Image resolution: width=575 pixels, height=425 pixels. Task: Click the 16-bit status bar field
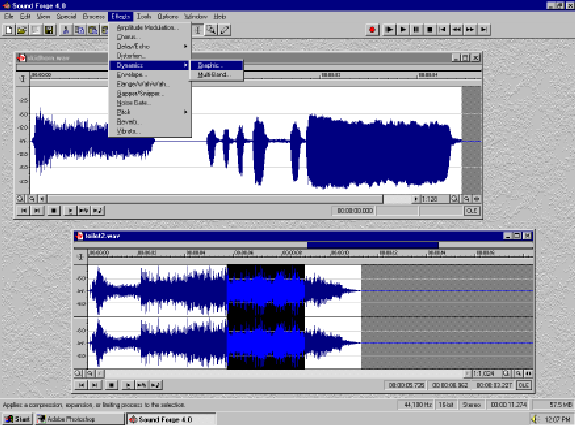pyautogui.click(x=446, y=404)
